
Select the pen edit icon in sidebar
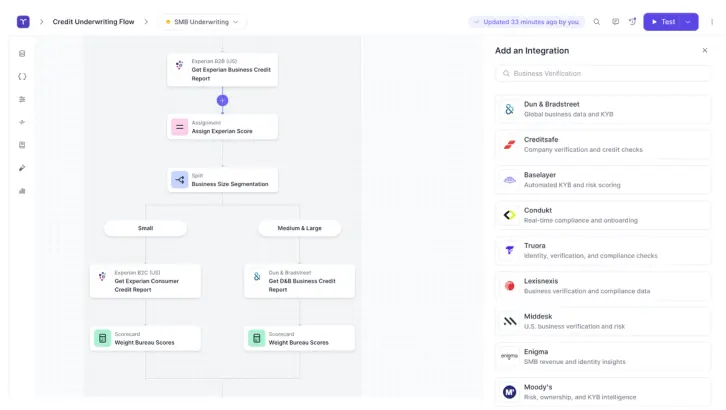point(22,168)
